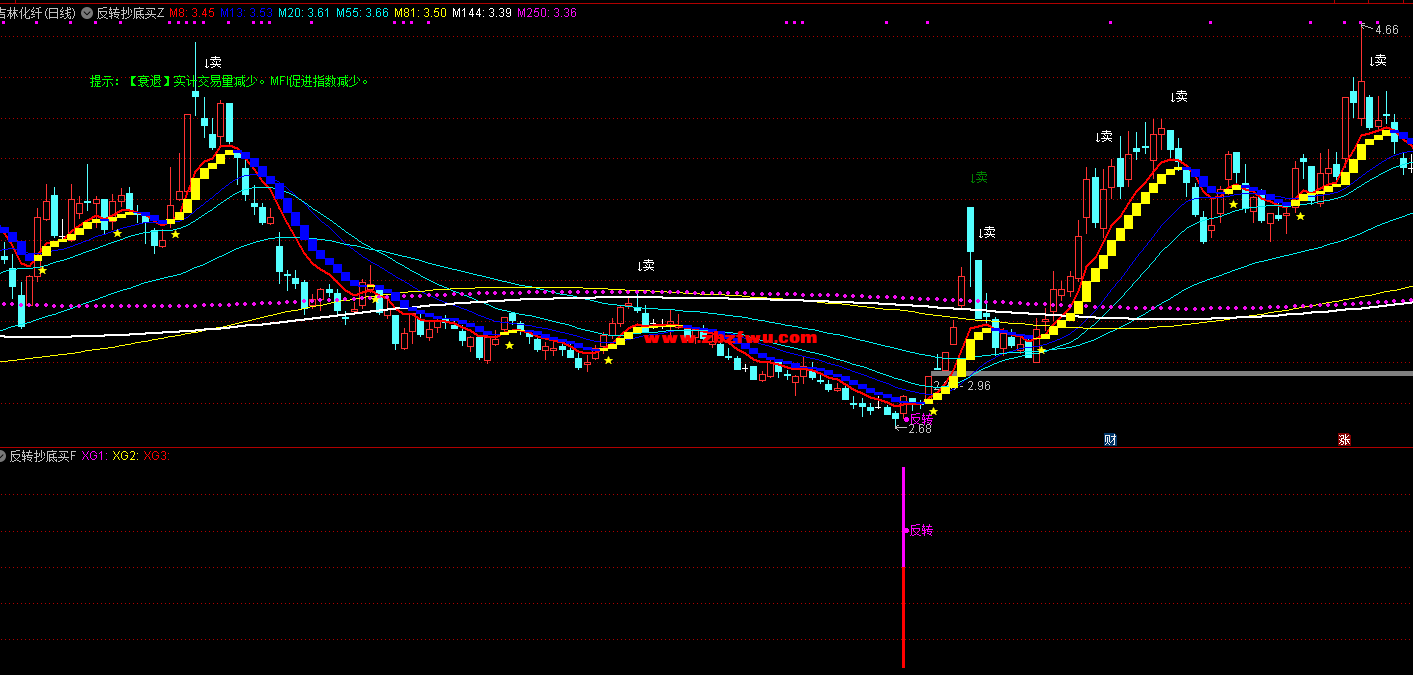Click the red XG3 output label
Image resolution: width=1413 pixels, height=675 pixels.
click(156, 456)
